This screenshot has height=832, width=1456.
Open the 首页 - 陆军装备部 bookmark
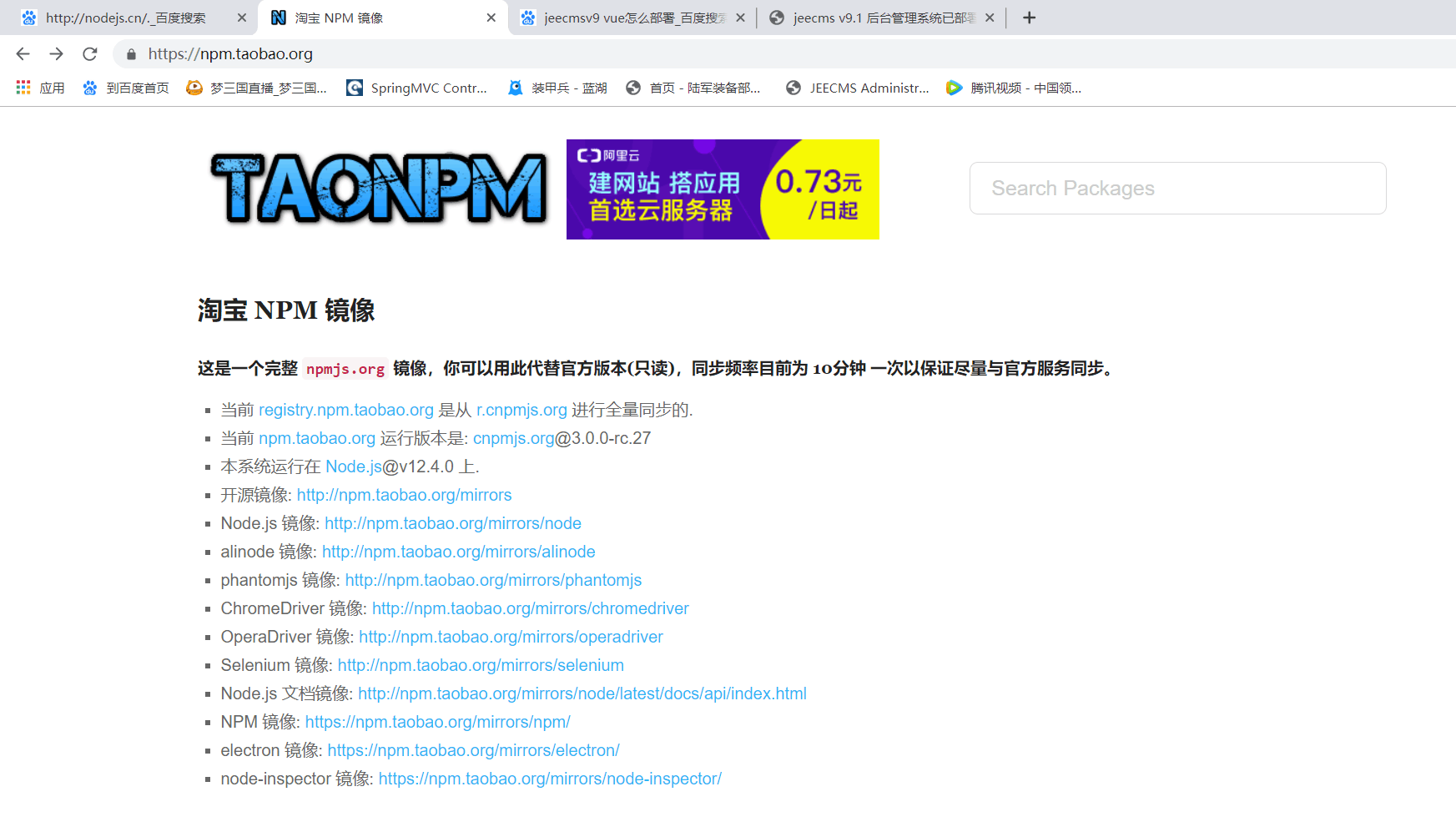point(693,88)
